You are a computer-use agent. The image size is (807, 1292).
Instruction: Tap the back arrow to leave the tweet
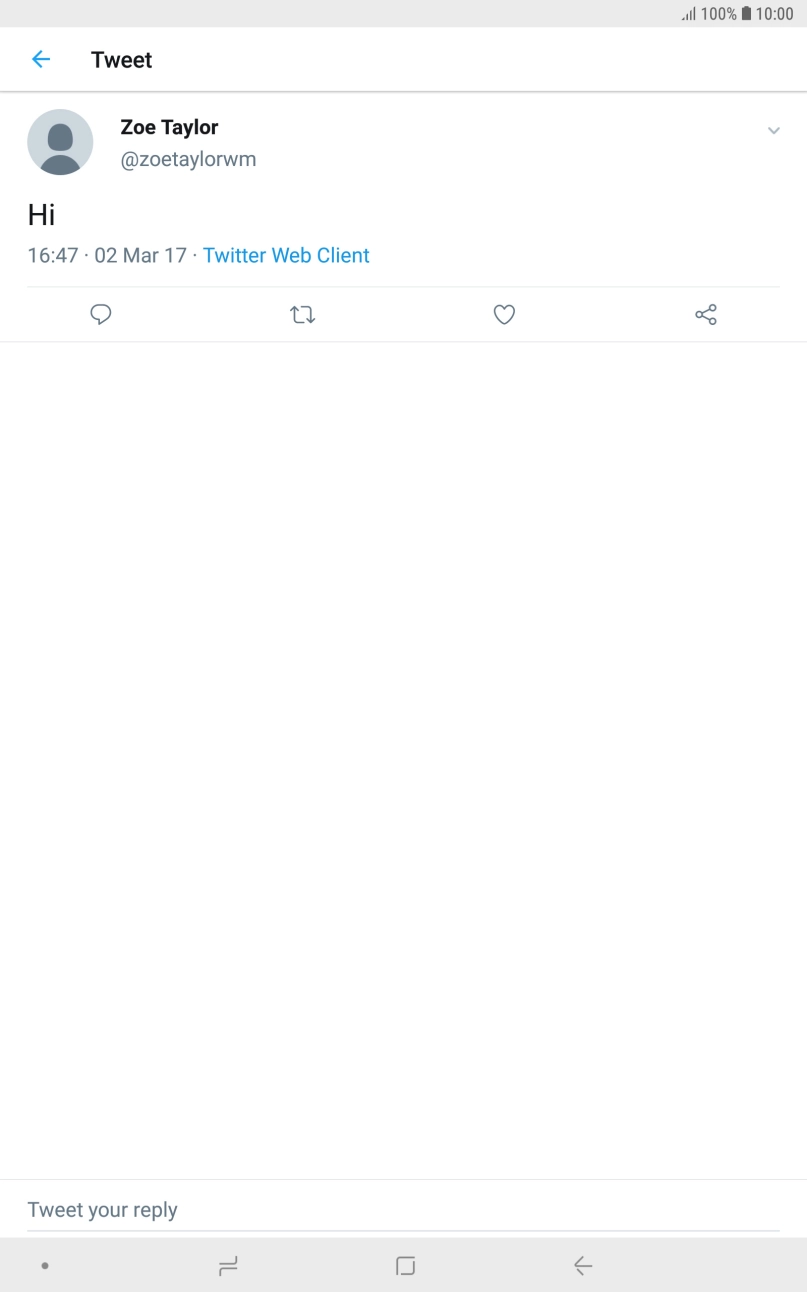point(40,59)
